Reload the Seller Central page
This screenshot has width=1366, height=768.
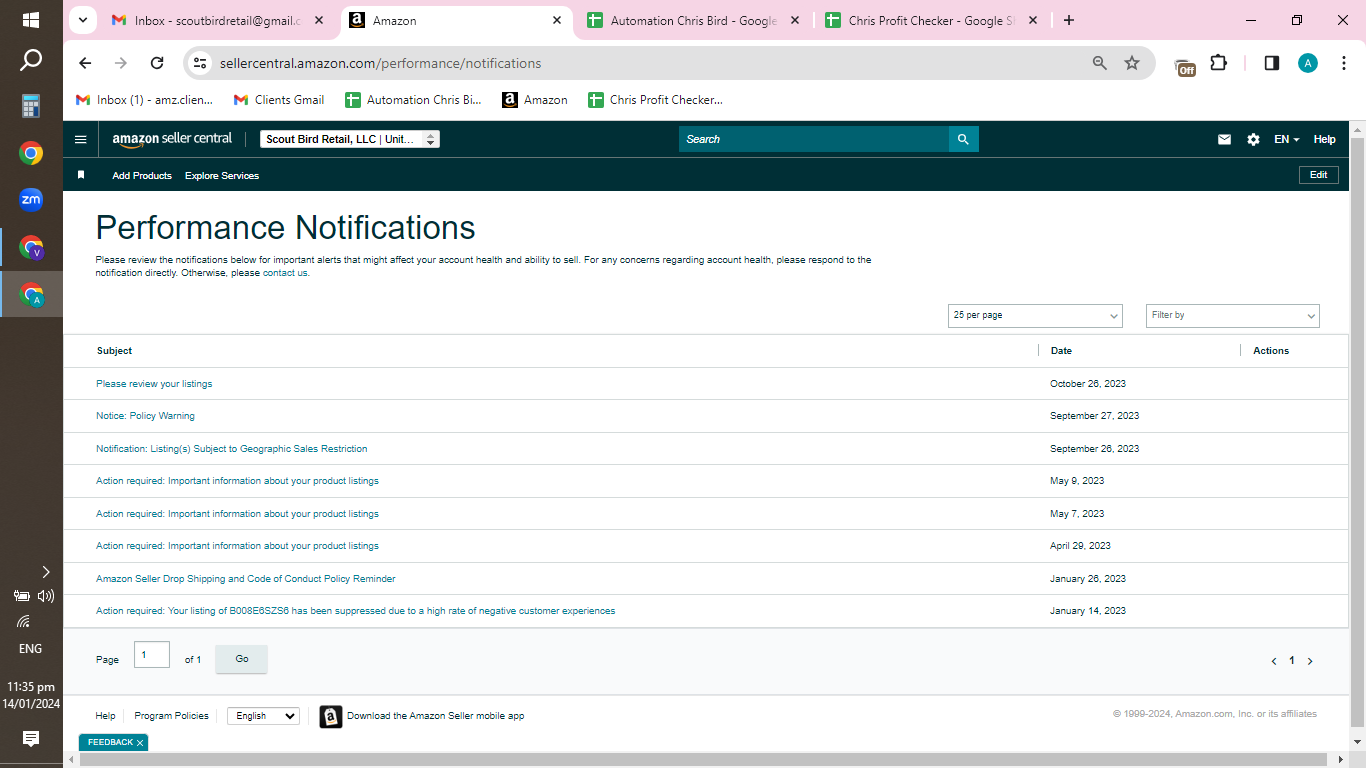coord(157,63)
